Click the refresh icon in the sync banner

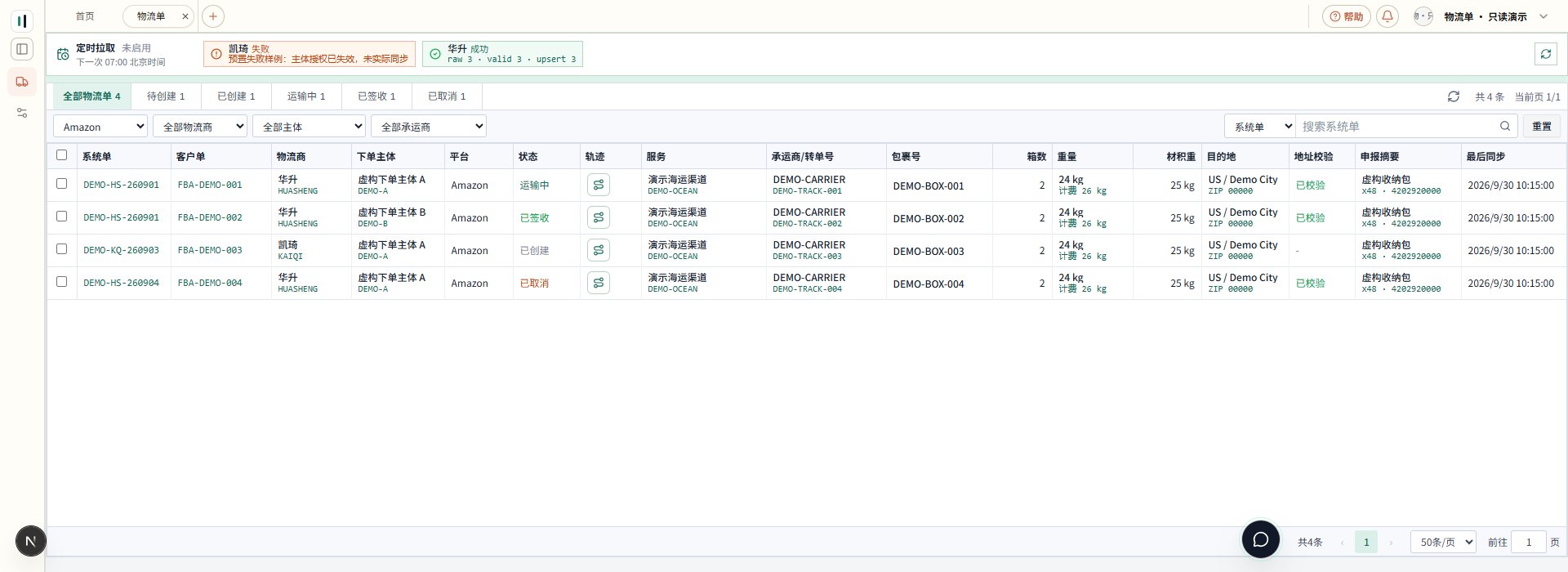1545,54
